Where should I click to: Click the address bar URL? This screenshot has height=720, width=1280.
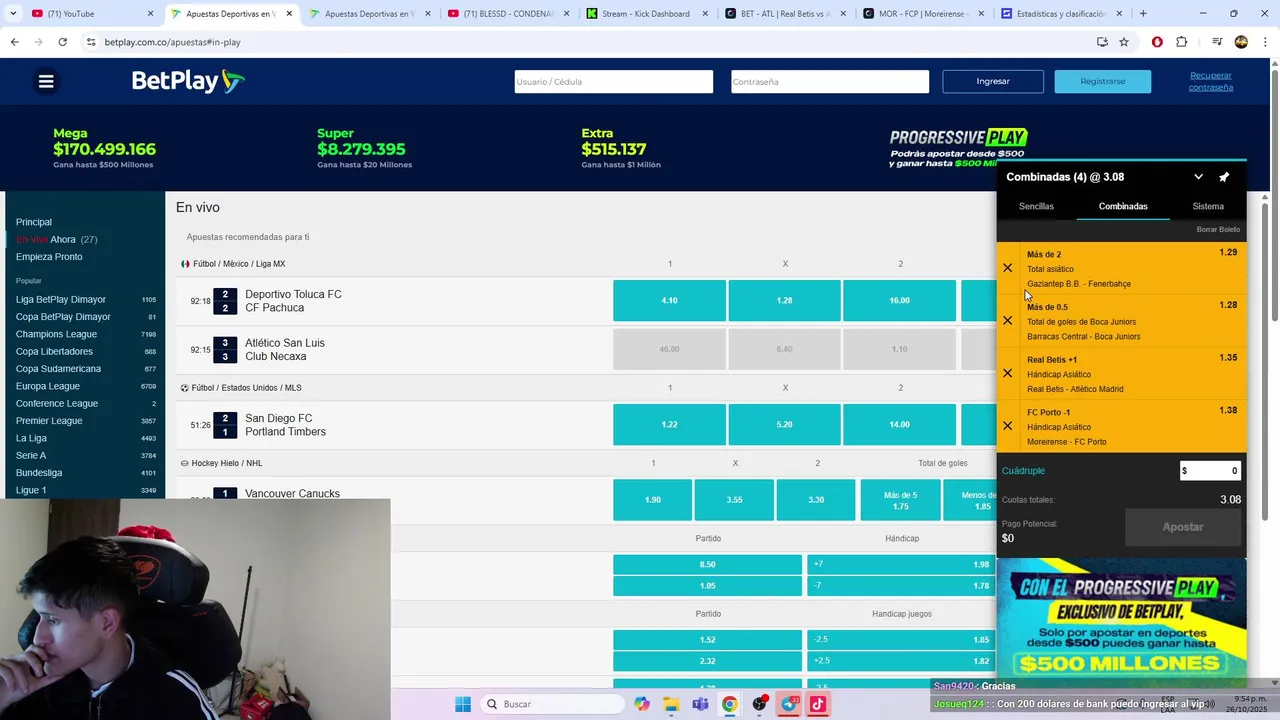(x=172, y=42)
